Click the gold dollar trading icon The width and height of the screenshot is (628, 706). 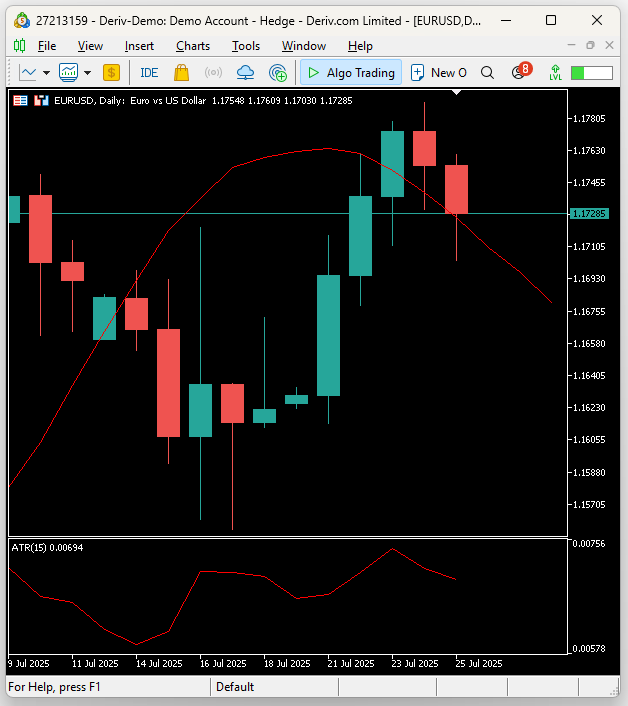coord(111,72)
